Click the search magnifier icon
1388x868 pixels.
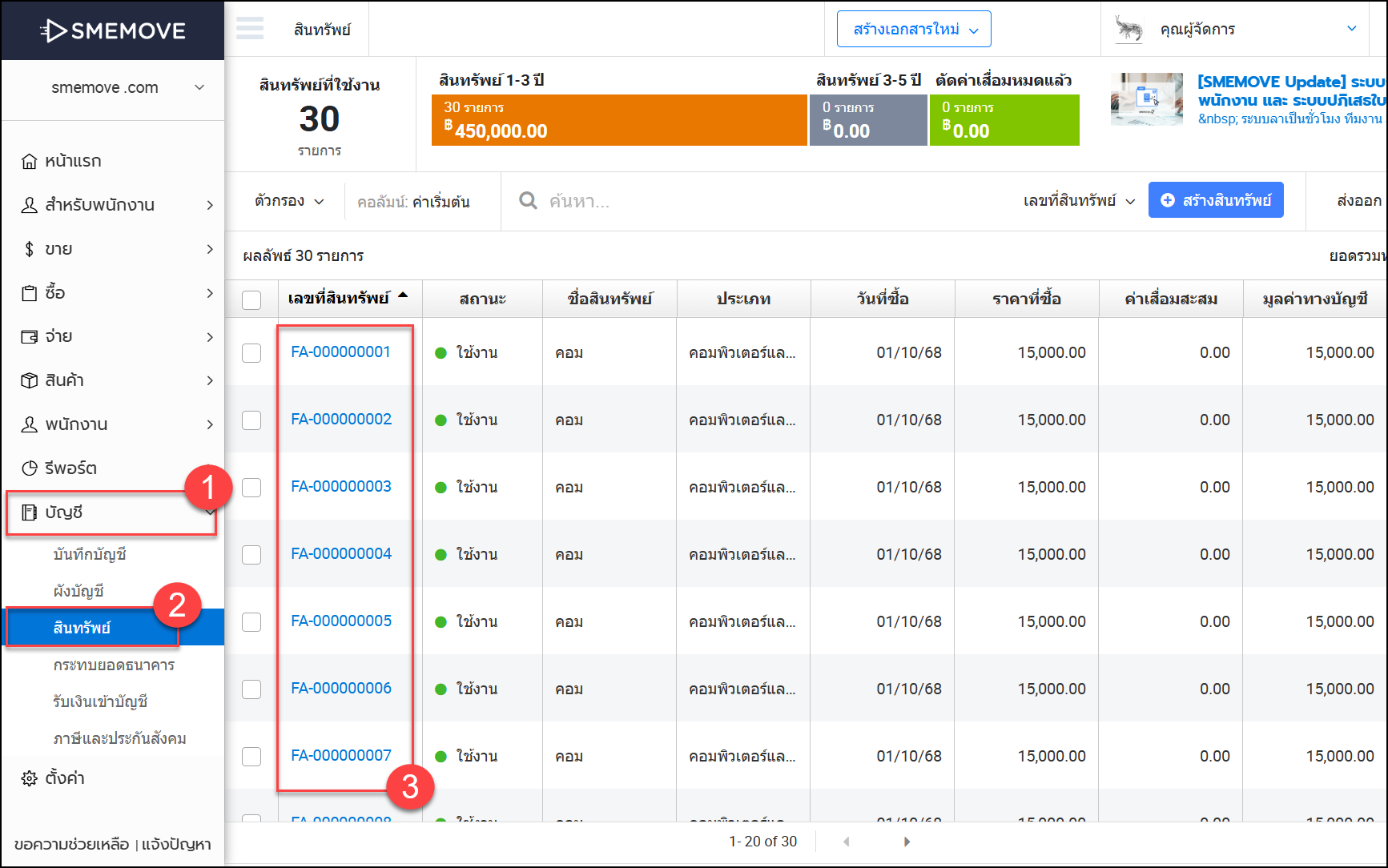tap(528, 201)
